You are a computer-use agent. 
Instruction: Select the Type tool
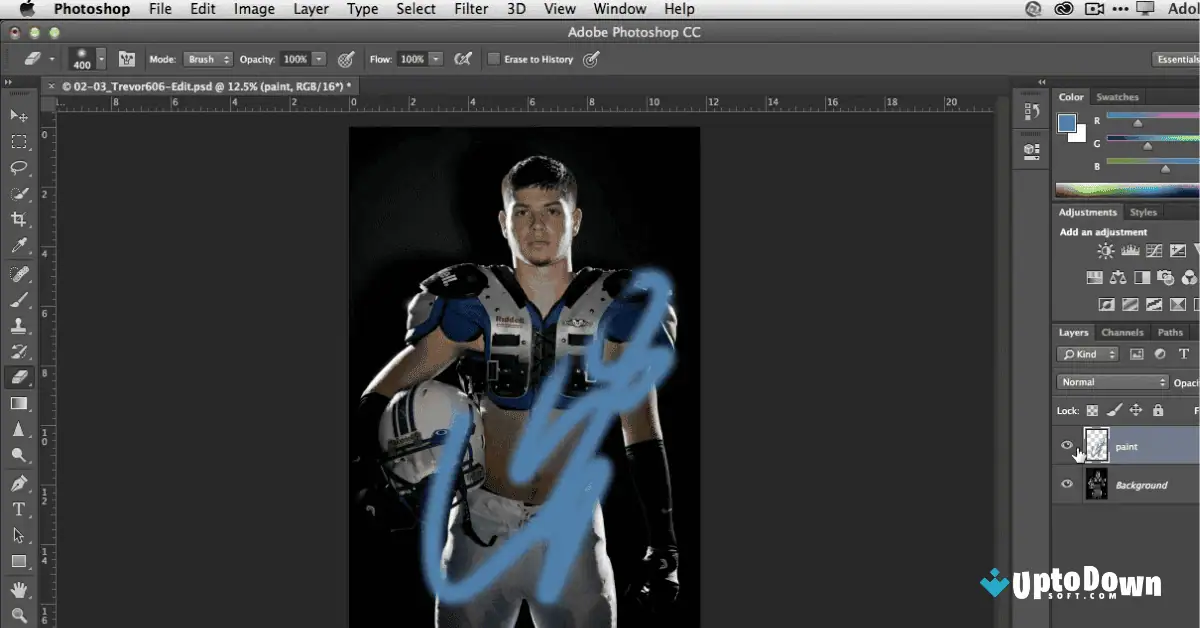point(18,508)
